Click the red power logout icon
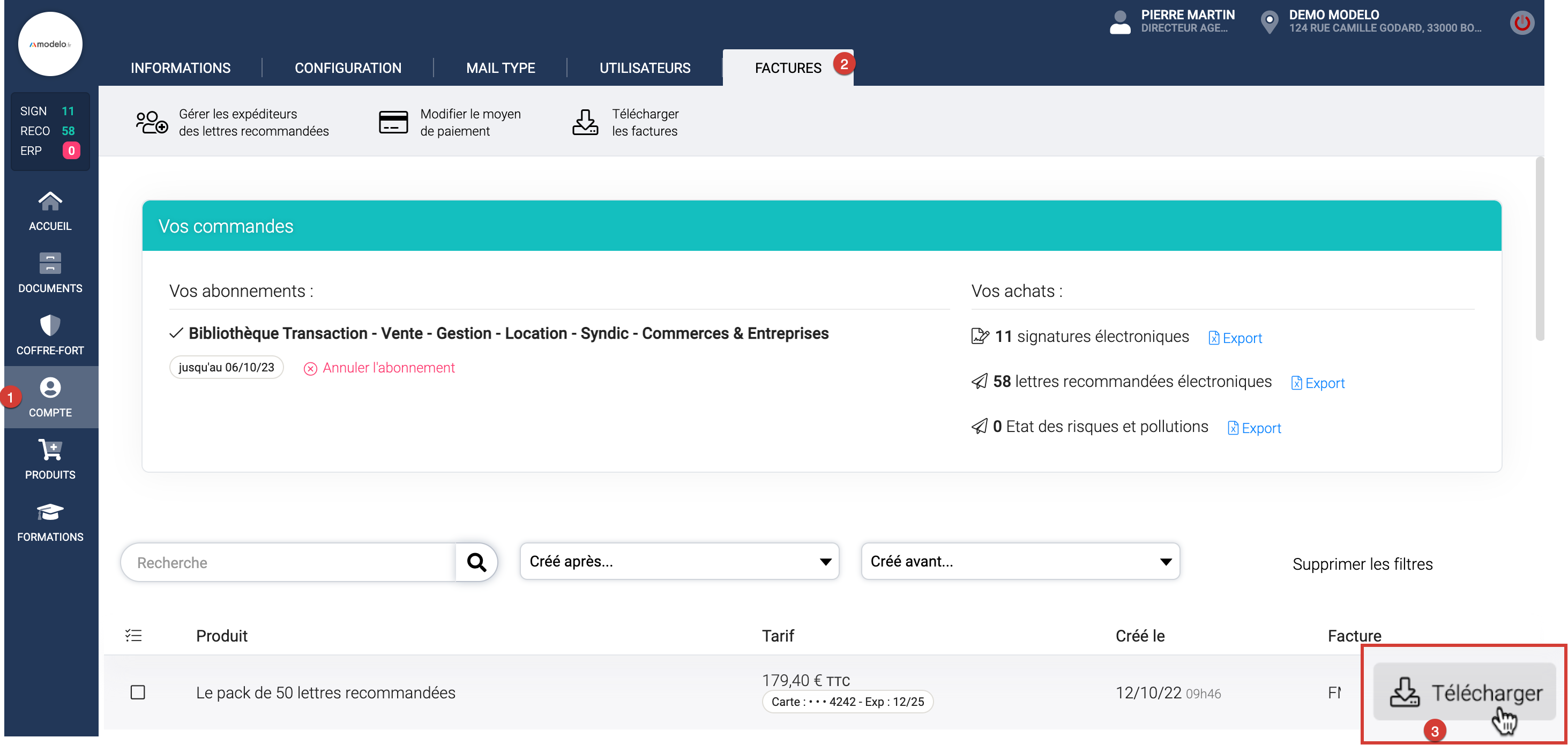1568x745 pixels. (x=1521, y=23)
